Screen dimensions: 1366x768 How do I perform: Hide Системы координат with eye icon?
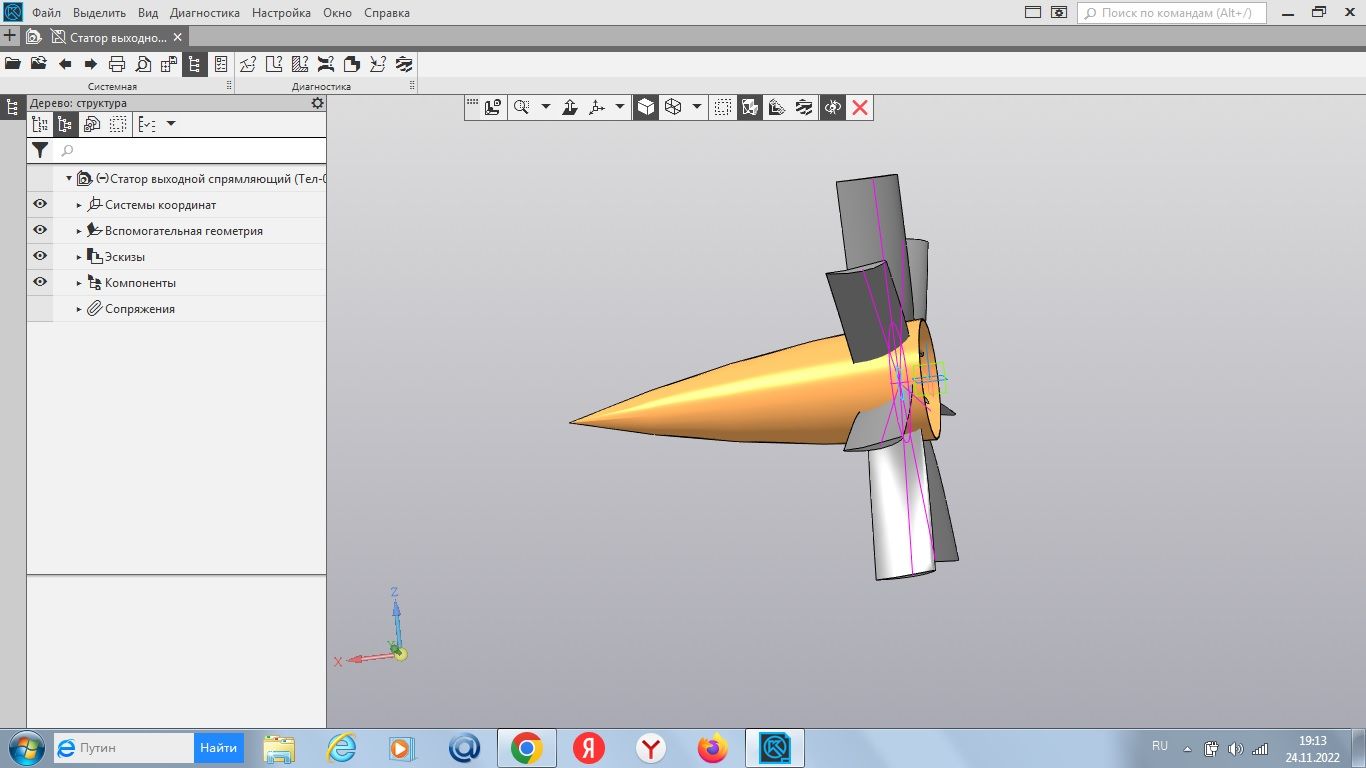[40, 205]
